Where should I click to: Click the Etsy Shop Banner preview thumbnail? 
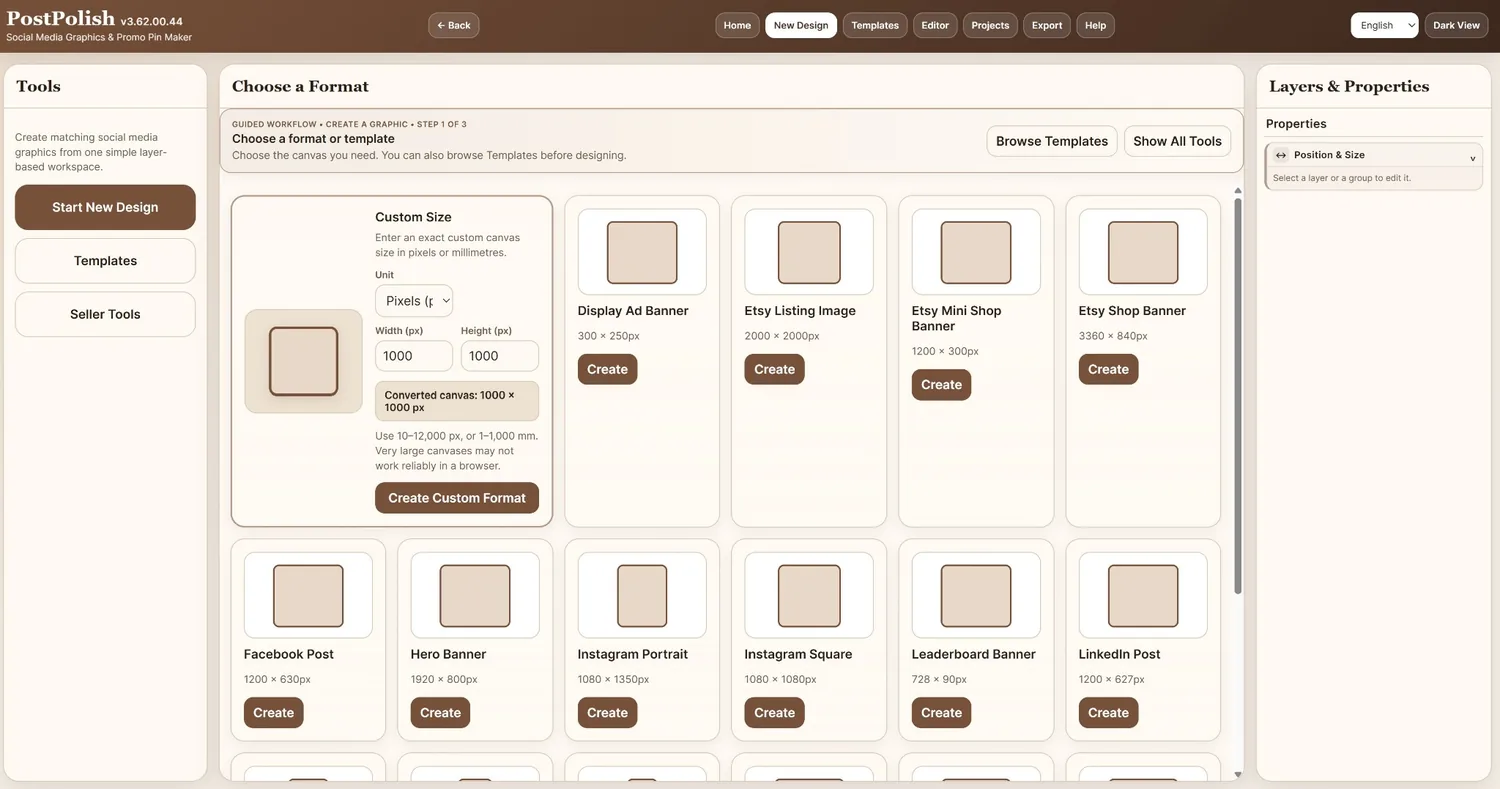(x=1143, y=252)
